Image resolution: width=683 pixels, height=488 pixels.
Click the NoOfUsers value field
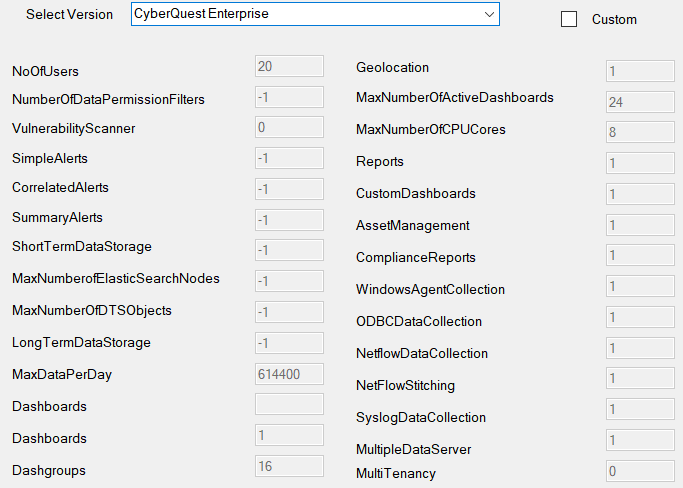(x=289, y=66)
